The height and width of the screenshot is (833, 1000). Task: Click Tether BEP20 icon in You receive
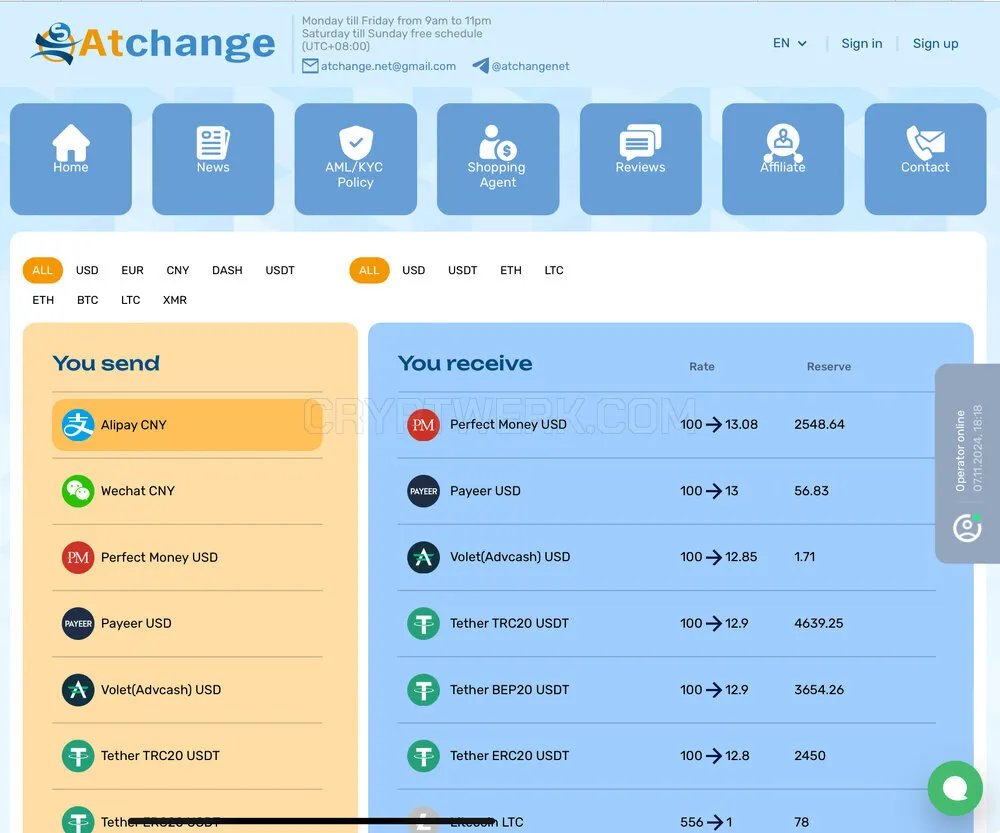pos(423,689)
